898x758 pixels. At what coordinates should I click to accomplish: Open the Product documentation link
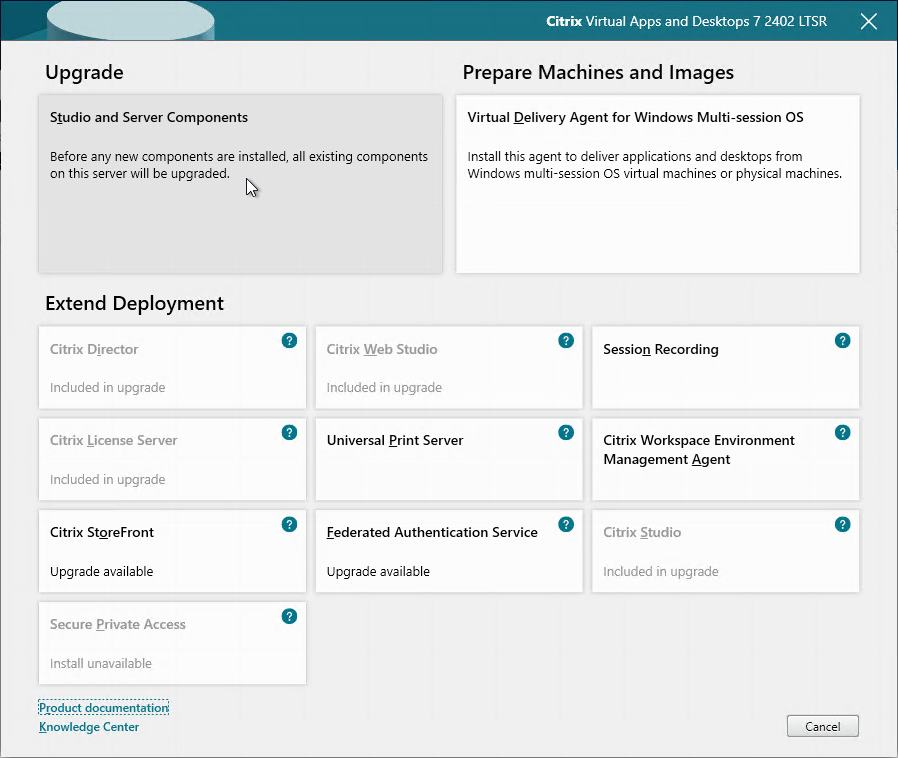tap(104, 708)
